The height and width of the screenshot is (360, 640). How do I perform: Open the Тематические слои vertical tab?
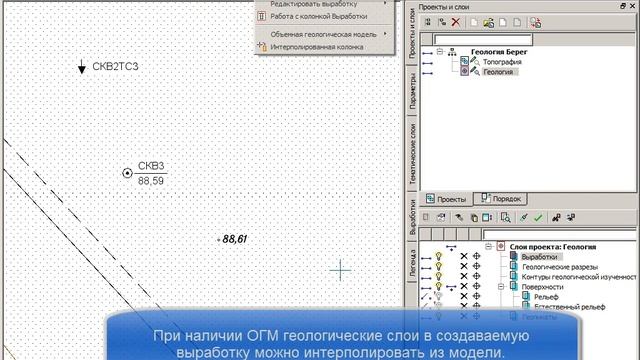[412, 154]
